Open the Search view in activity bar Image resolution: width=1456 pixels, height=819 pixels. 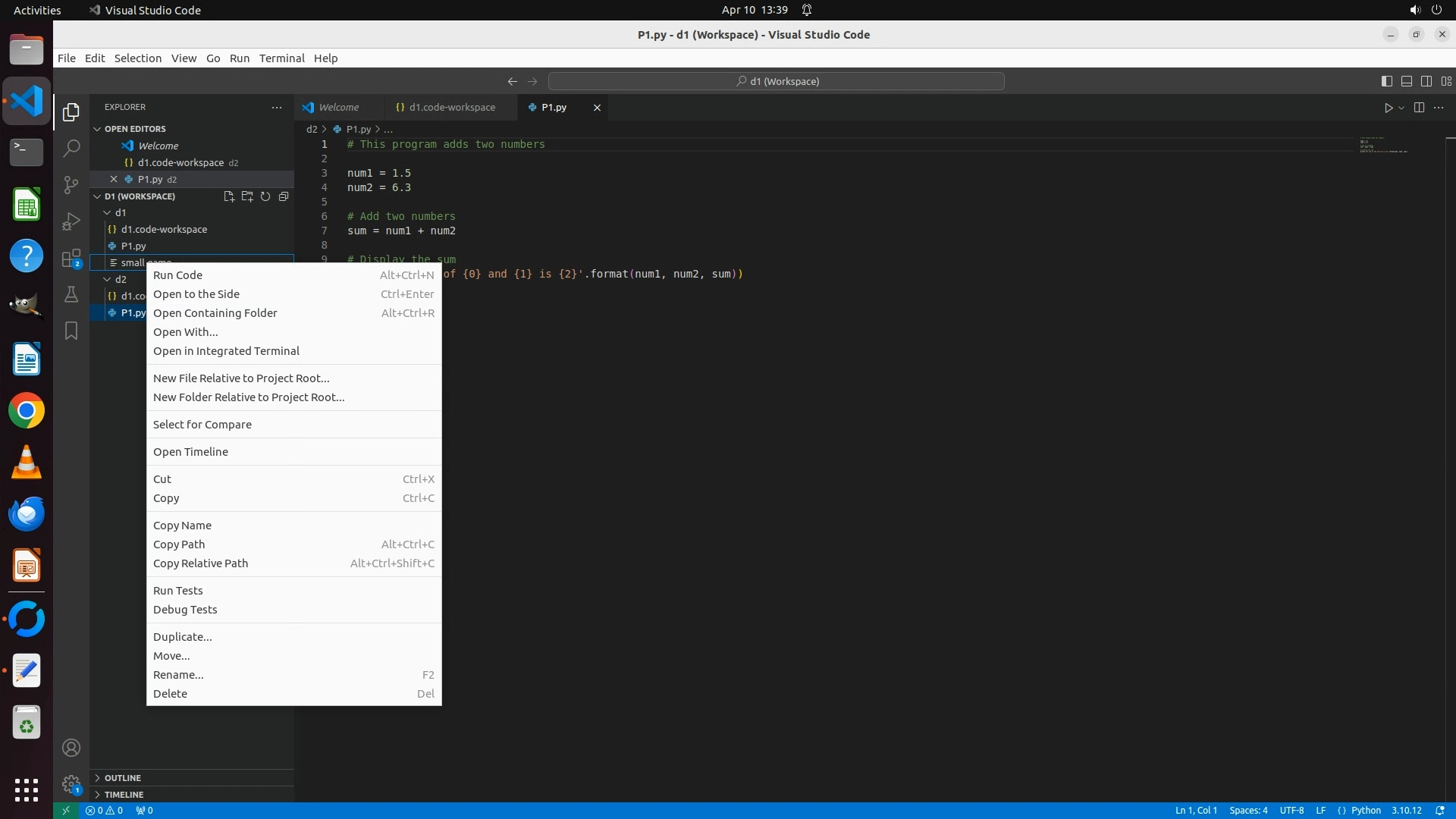tap(71, 148)
